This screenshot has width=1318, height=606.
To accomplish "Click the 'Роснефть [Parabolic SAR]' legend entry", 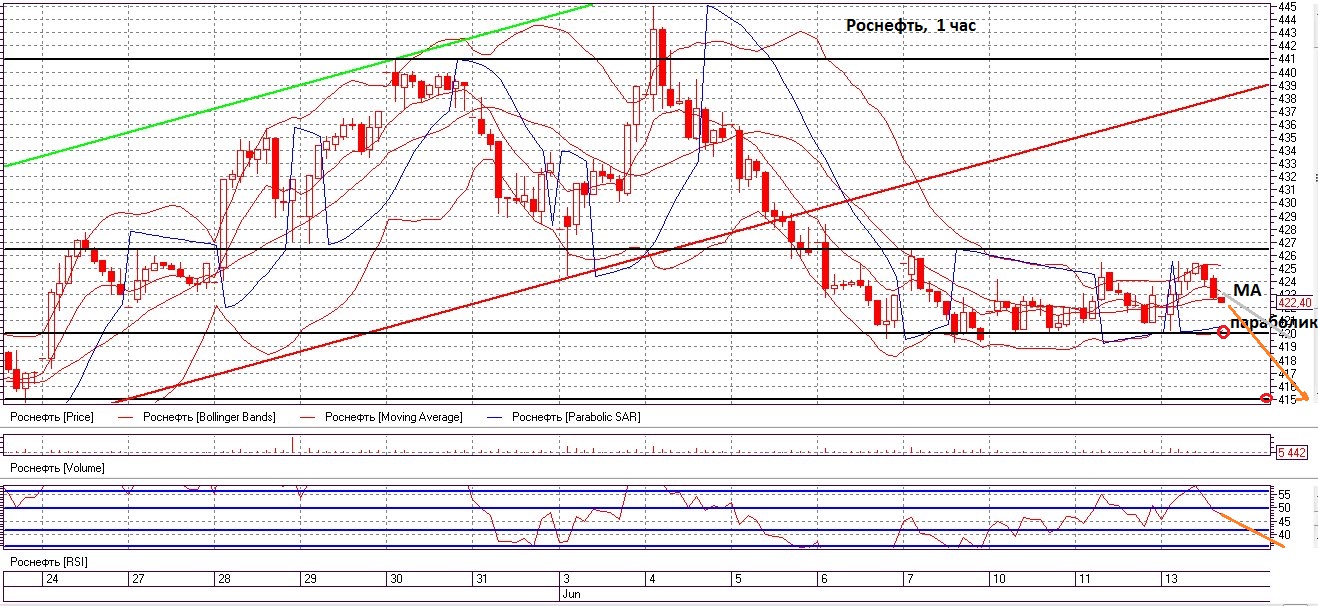I will tap(575, 417).
